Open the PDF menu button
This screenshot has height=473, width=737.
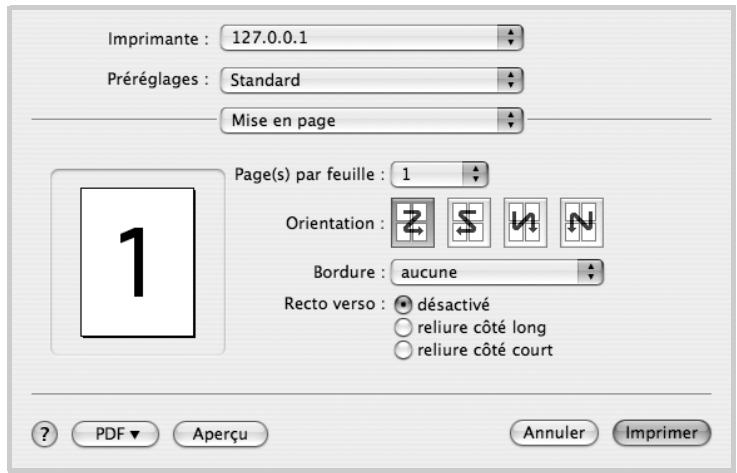(x=115, y=434)
